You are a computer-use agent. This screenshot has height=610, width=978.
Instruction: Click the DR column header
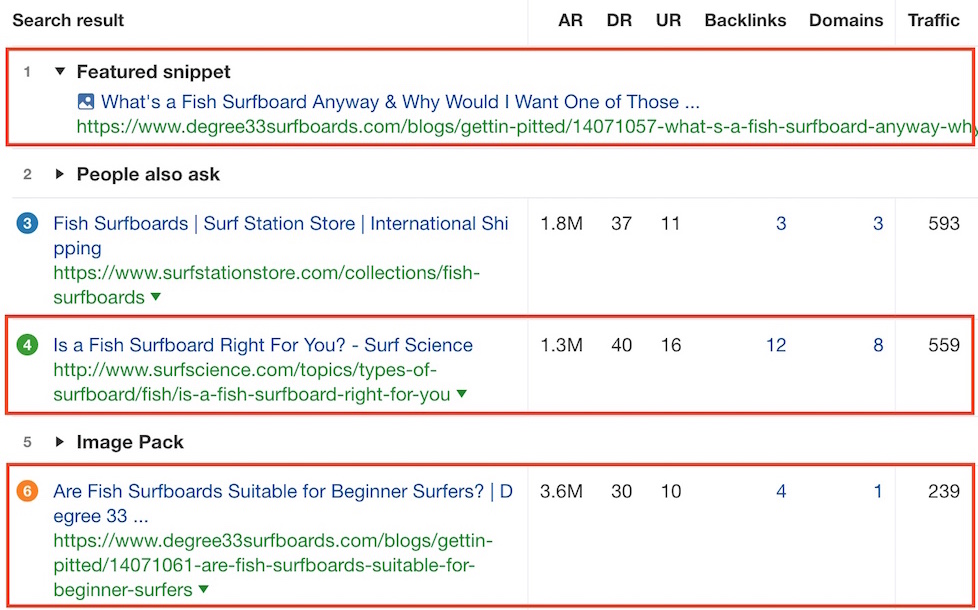coord(619,20)
